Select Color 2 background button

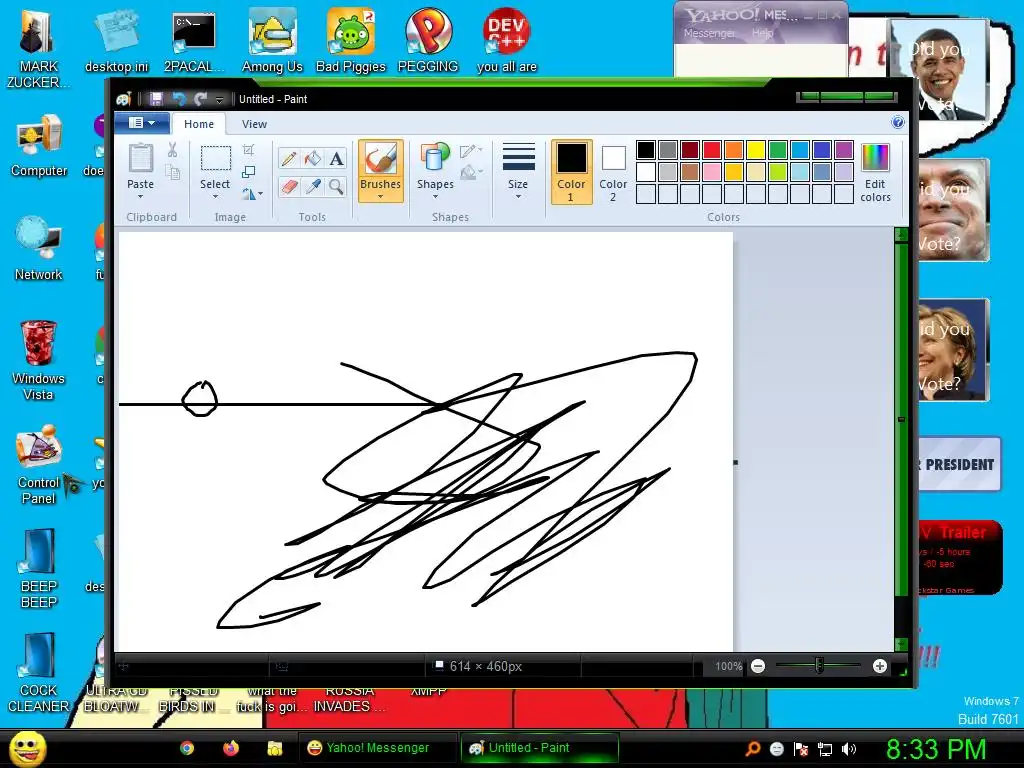pyautogui.click(x=613, y=172)
